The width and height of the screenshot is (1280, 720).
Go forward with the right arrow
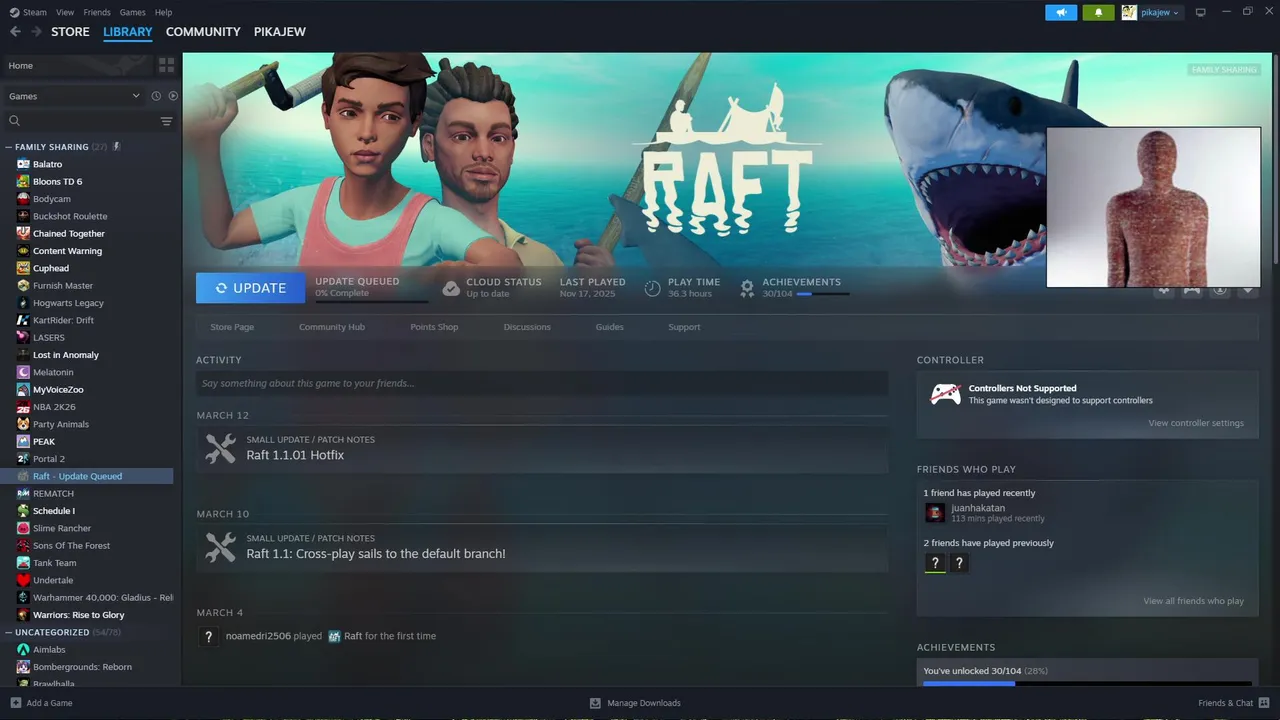[35, 32]
